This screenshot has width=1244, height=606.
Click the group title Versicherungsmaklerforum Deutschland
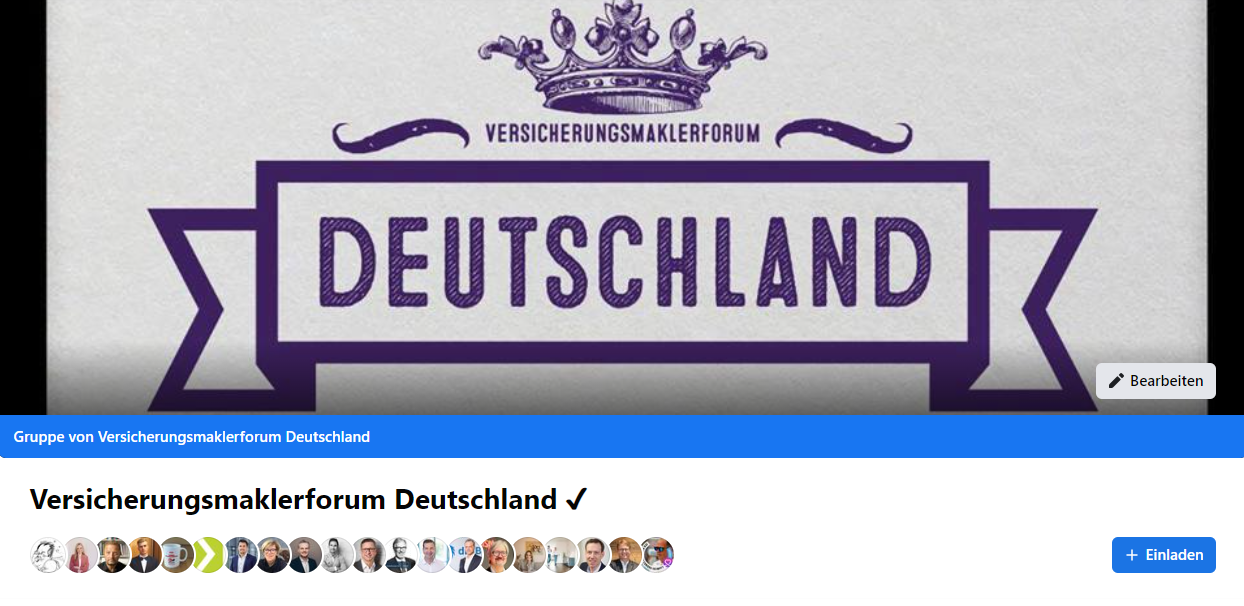click(293, 499)
